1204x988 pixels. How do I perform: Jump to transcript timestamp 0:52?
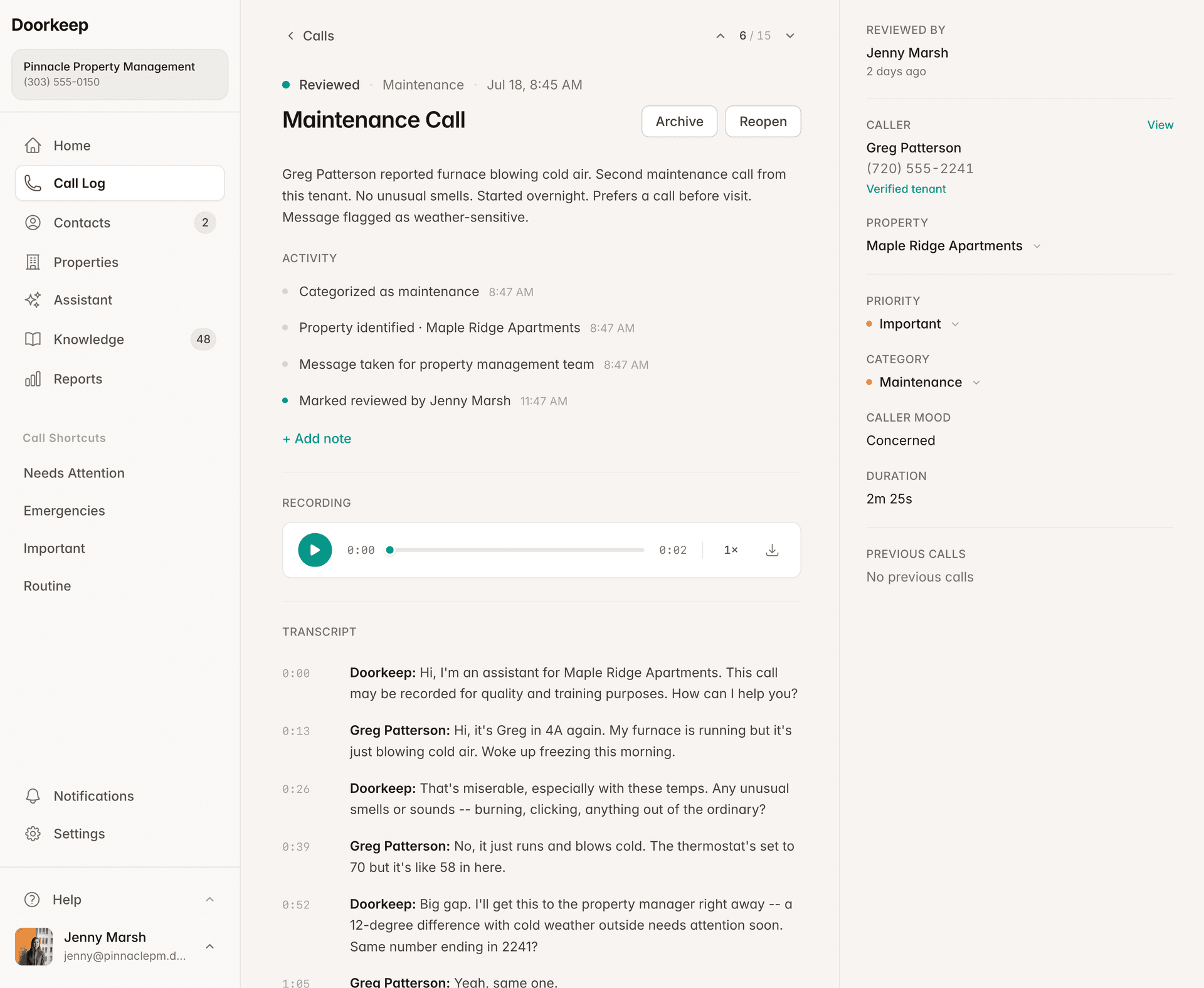pyautogui.click(x=296, y=905)
